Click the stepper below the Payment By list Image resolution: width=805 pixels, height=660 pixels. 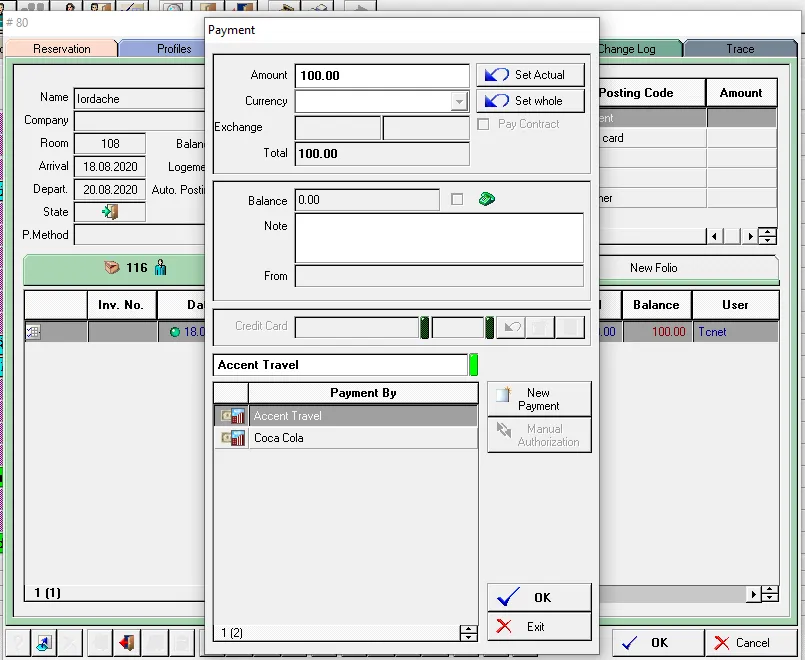pyautogui.click(x=468, y=633)
